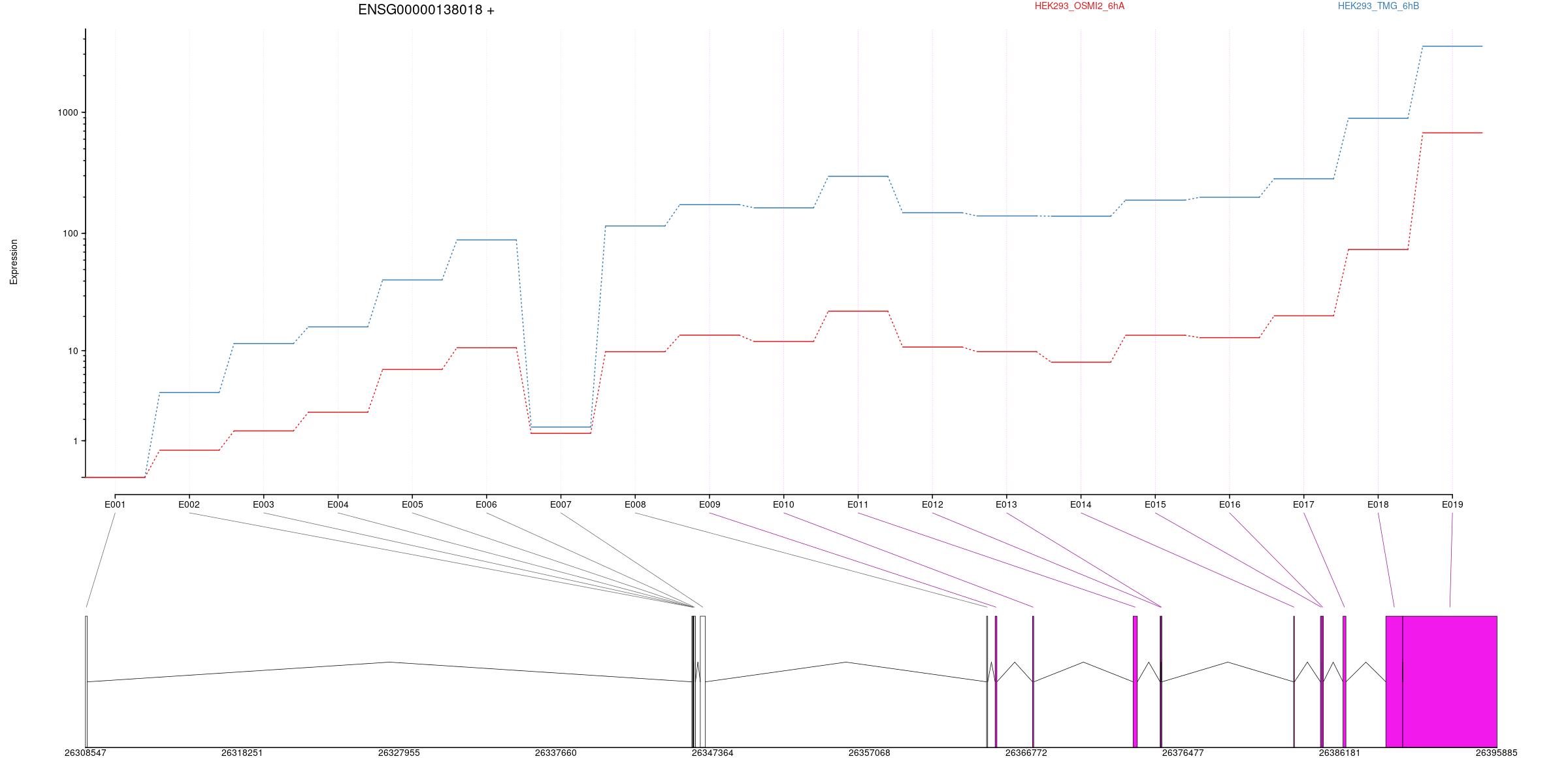This screenshot has height=784, width=1568.
Task: Select exon label E009
Action: point(710,504)
